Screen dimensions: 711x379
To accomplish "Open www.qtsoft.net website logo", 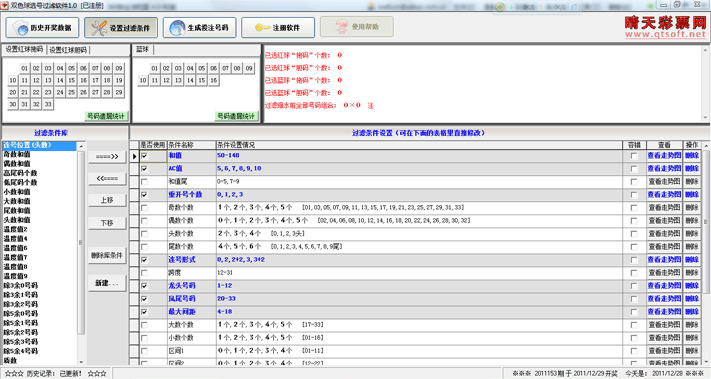I will pos(665,34).
